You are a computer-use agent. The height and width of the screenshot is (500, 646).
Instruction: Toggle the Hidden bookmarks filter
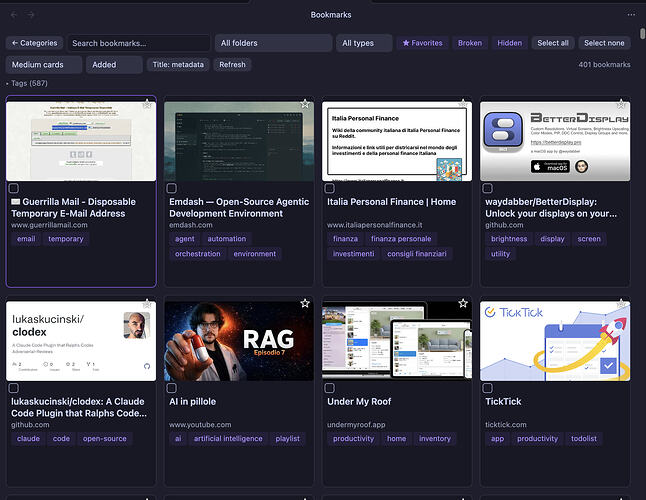click(509, 43)
